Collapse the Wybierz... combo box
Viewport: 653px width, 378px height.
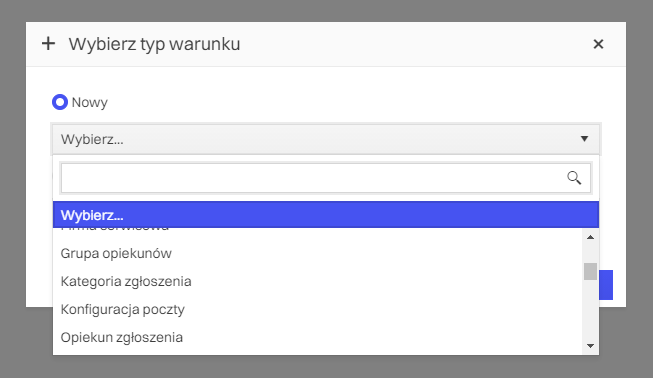point(326,139)
